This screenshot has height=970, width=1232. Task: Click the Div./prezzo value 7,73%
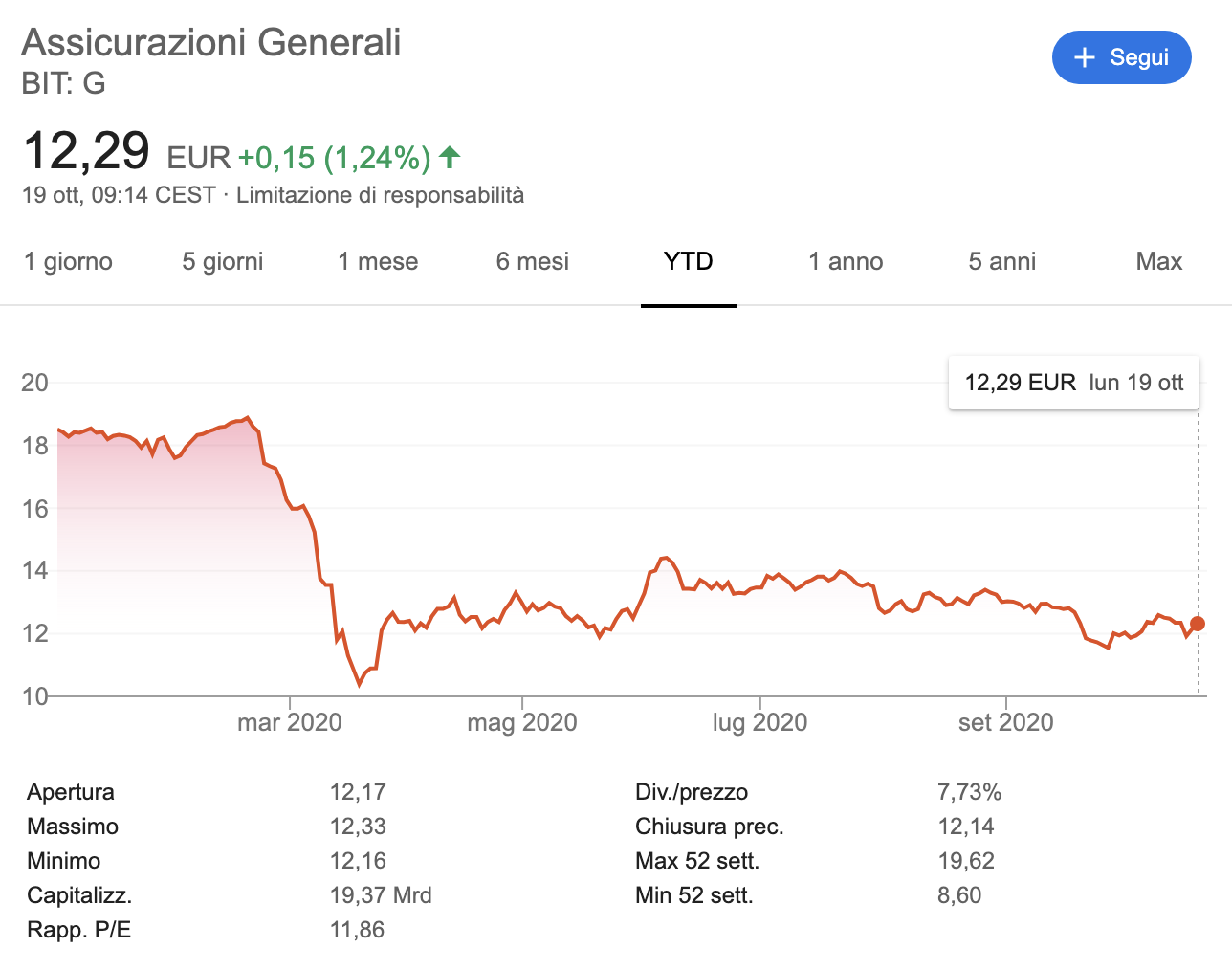point(969,792)
